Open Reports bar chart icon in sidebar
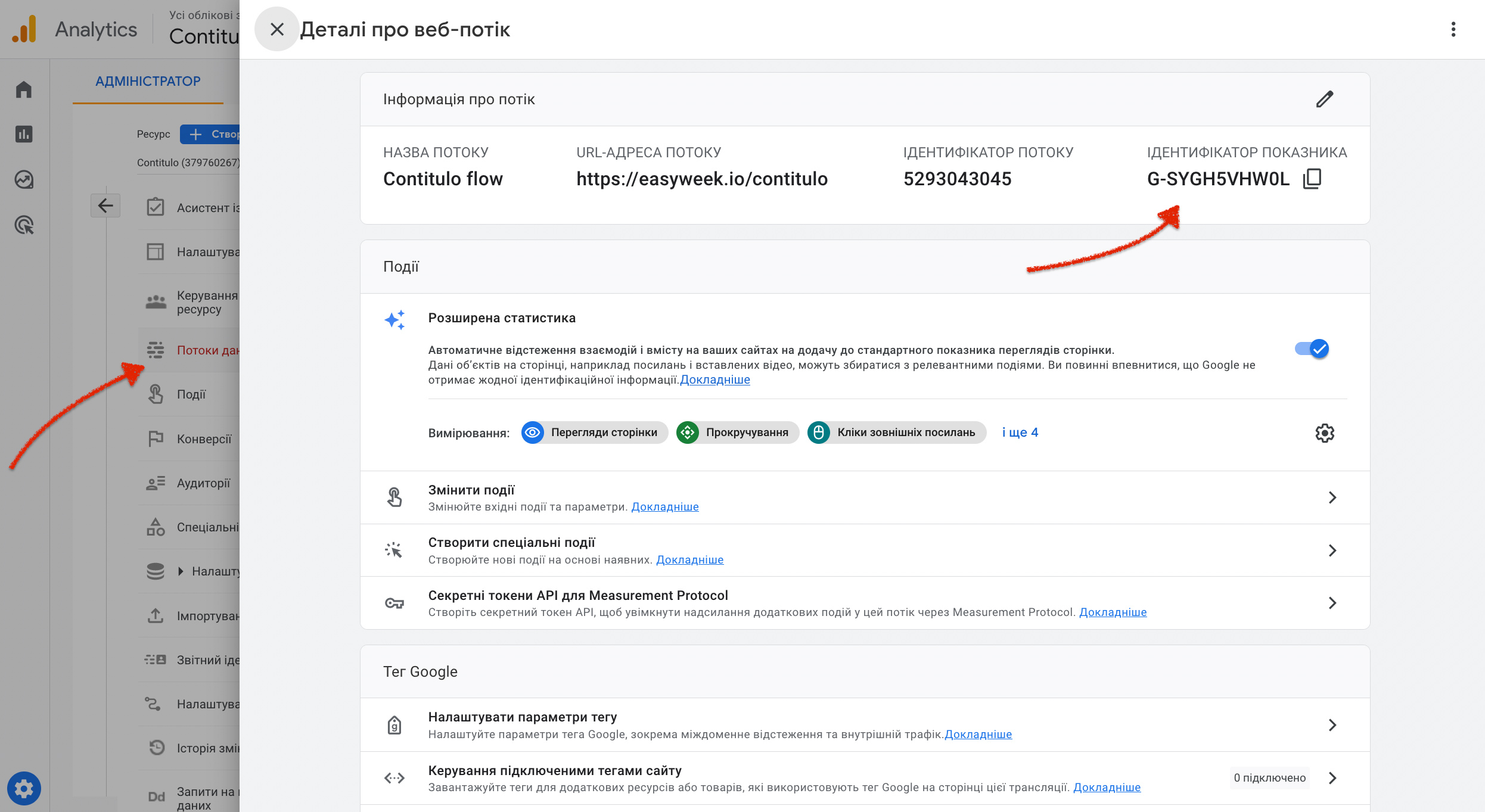1485x812 pixels. [x=24, y=134]
